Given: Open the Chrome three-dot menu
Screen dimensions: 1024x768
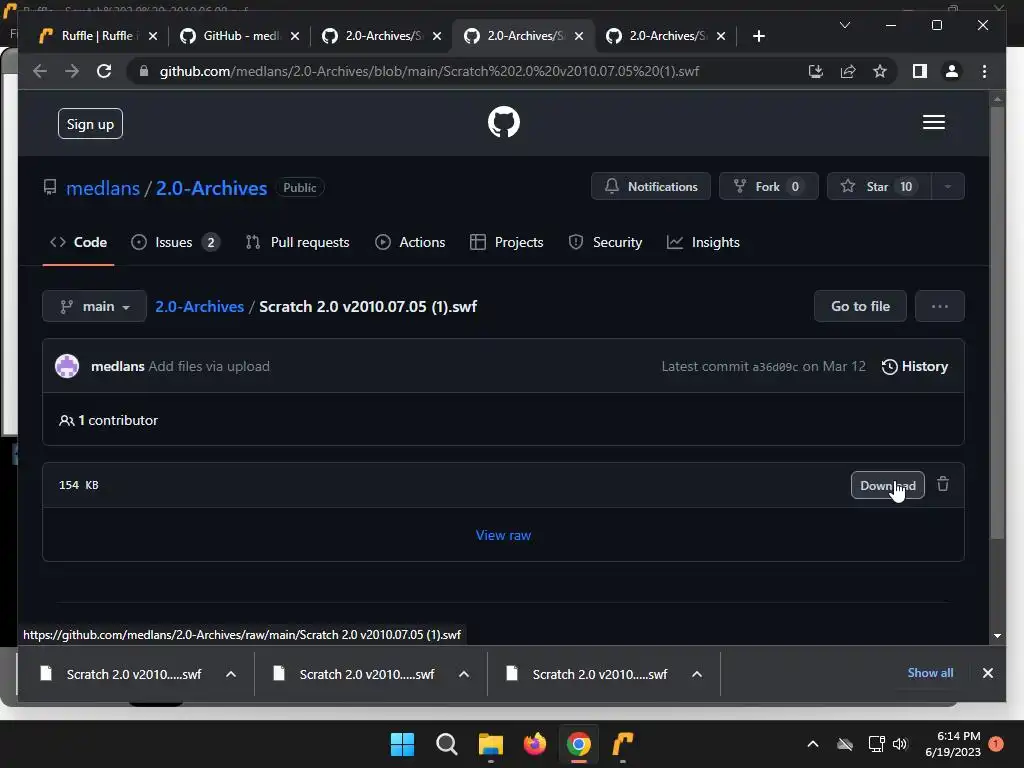Looking at the screenshot, I should tap(984, 71).
